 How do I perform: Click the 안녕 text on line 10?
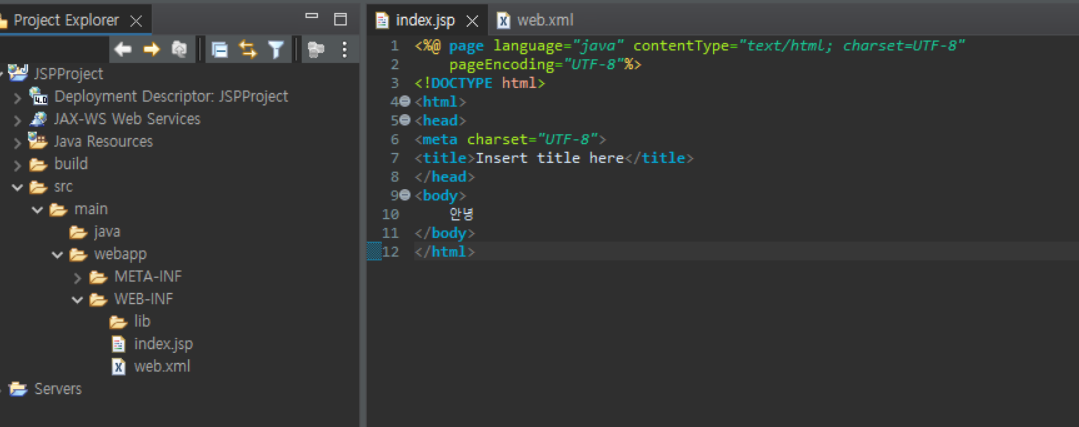(461, 214)
